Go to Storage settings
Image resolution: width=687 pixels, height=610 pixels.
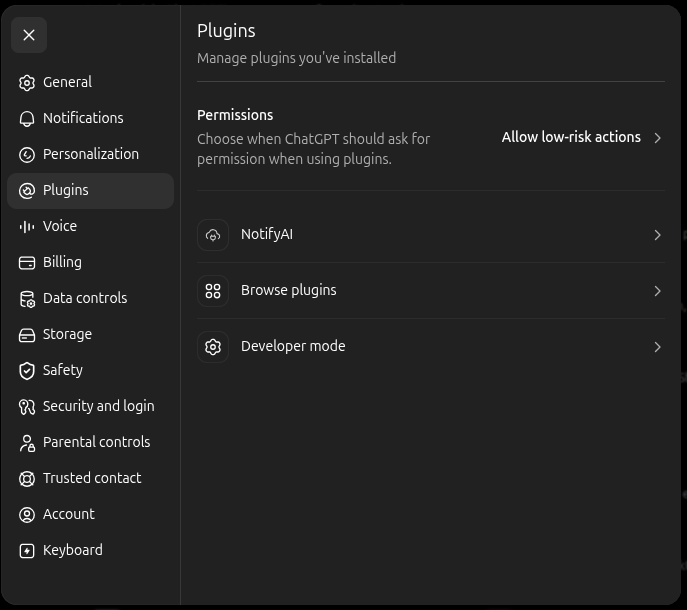(91, 334)
